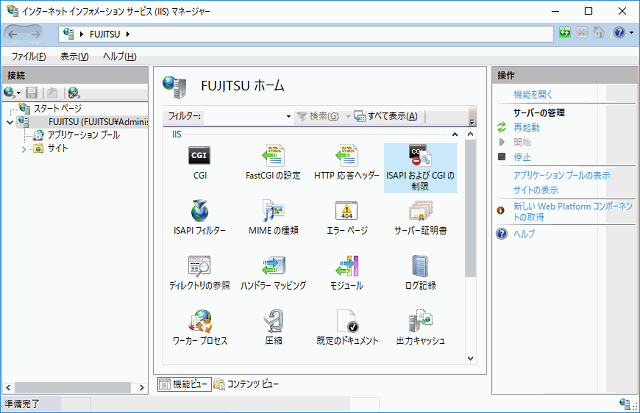Click arrow after FUJITSU in address bar
Screen dimensions: 640x413
pos(128,34)
